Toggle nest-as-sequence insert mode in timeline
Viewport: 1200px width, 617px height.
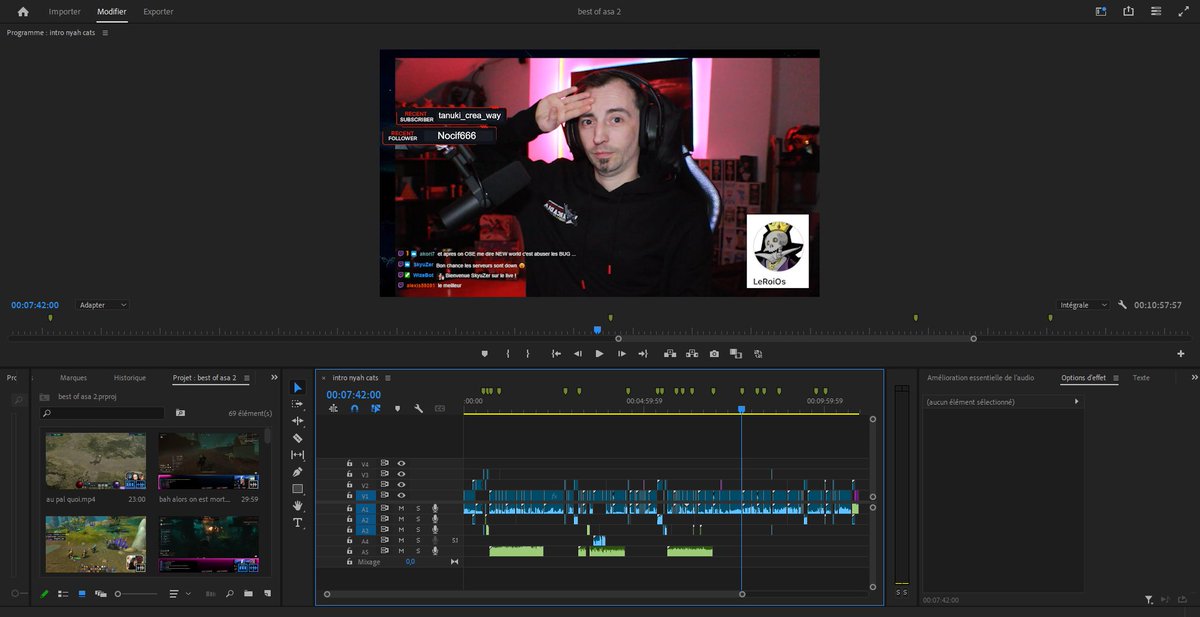[x=333, y=408]
